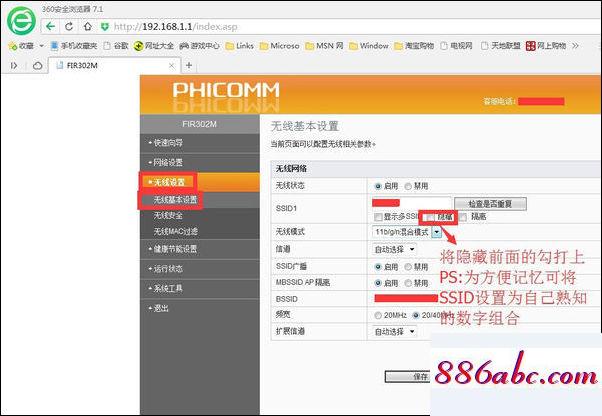Set 无线状态 to 禁用
The width and height of the screenshot is (602, 416).
click(408, 186)
